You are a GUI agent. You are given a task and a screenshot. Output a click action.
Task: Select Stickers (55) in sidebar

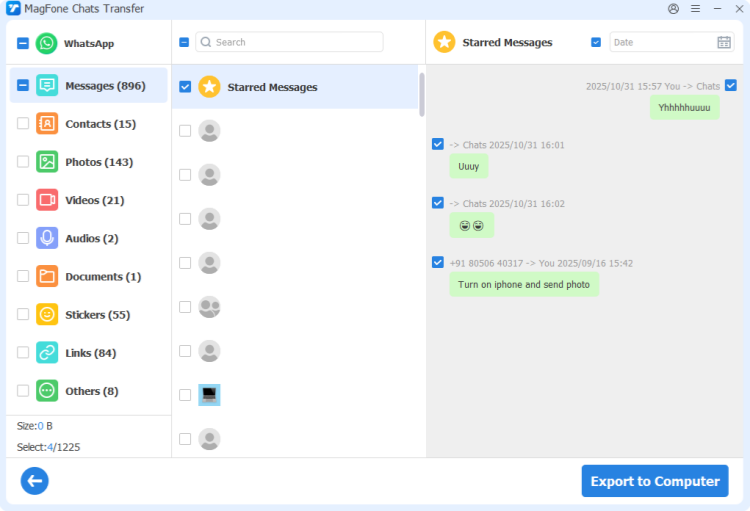(88, 314)
